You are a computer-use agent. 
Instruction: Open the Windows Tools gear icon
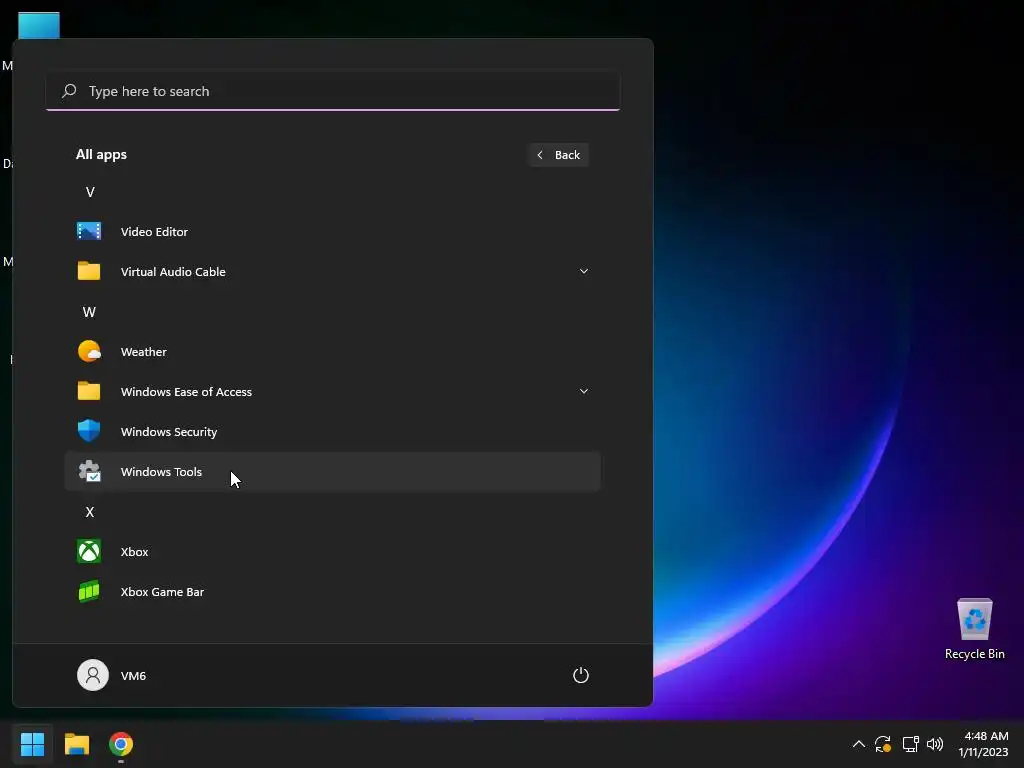(89, 471)
